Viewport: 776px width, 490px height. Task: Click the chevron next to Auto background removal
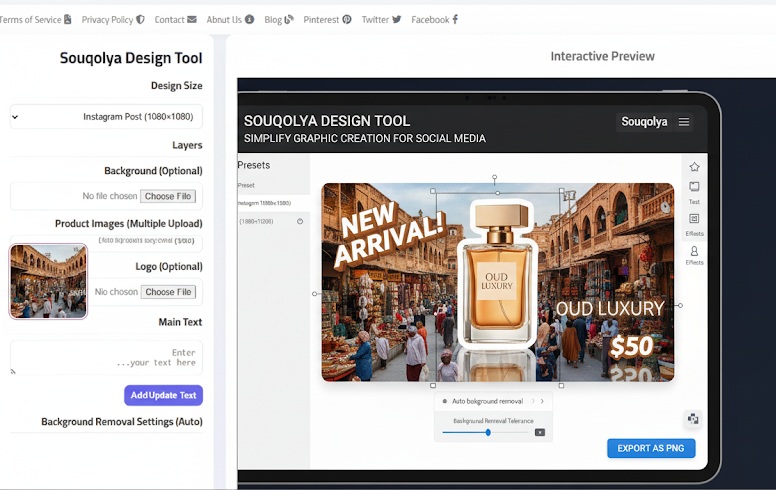point(541,401)
